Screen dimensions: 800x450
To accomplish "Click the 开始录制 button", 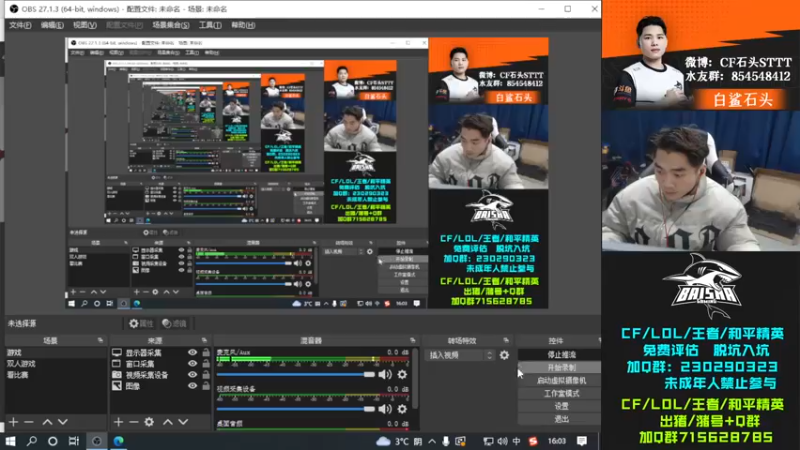I will (561, 367).
